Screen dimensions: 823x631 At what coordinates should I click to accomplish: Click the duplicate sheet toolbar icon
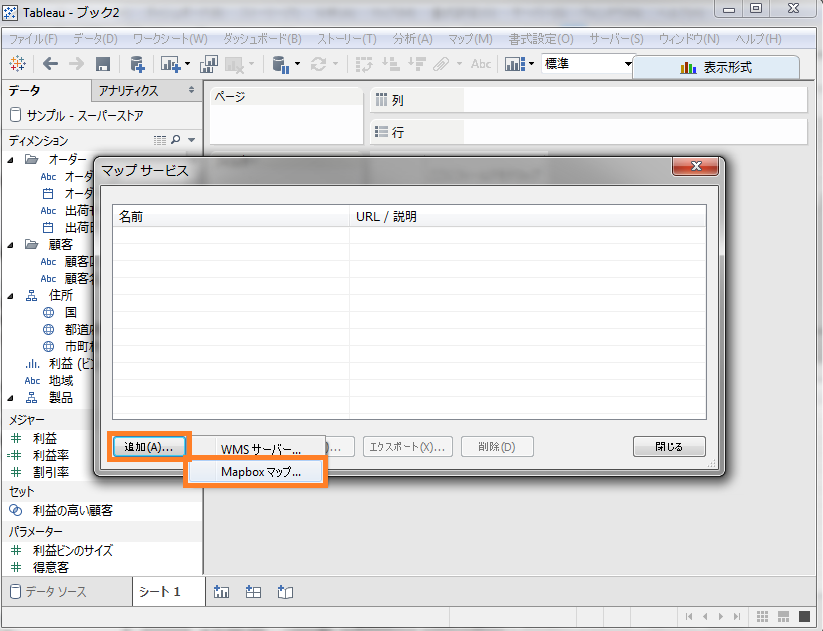(208, 64)
